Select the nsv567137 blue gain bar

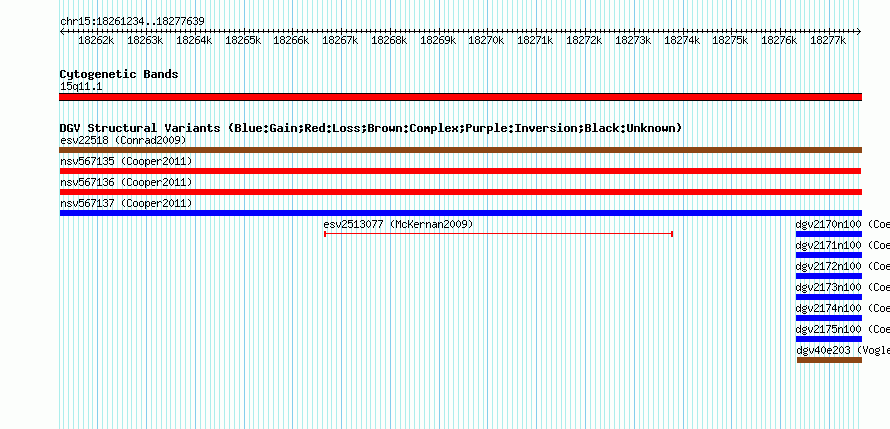tap(460, 213)
